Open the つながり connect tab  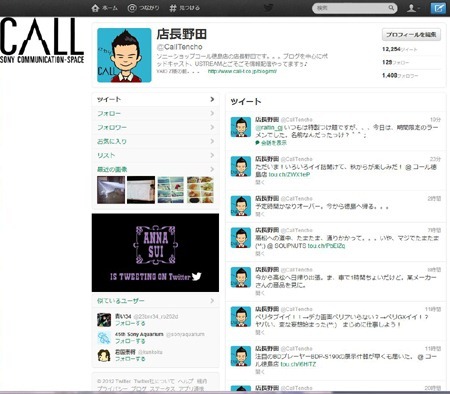coord(144,8)
